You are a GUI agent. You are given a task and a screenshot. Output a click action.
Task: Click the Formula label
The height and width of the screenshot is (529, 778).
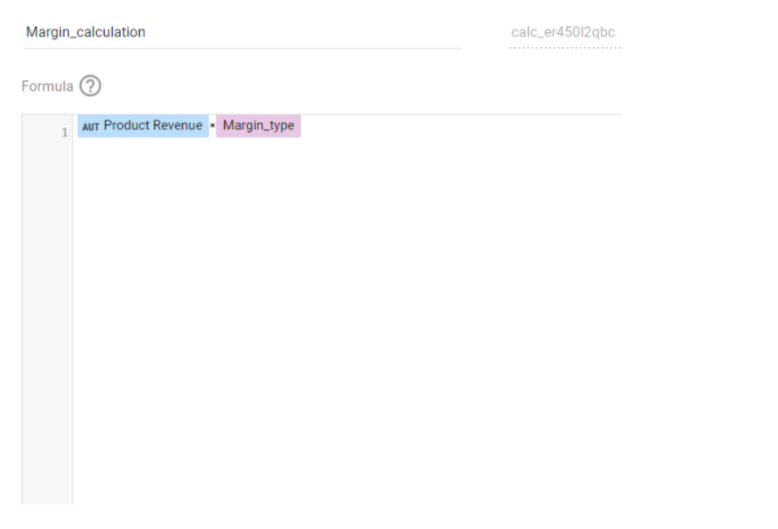(47, 86)
